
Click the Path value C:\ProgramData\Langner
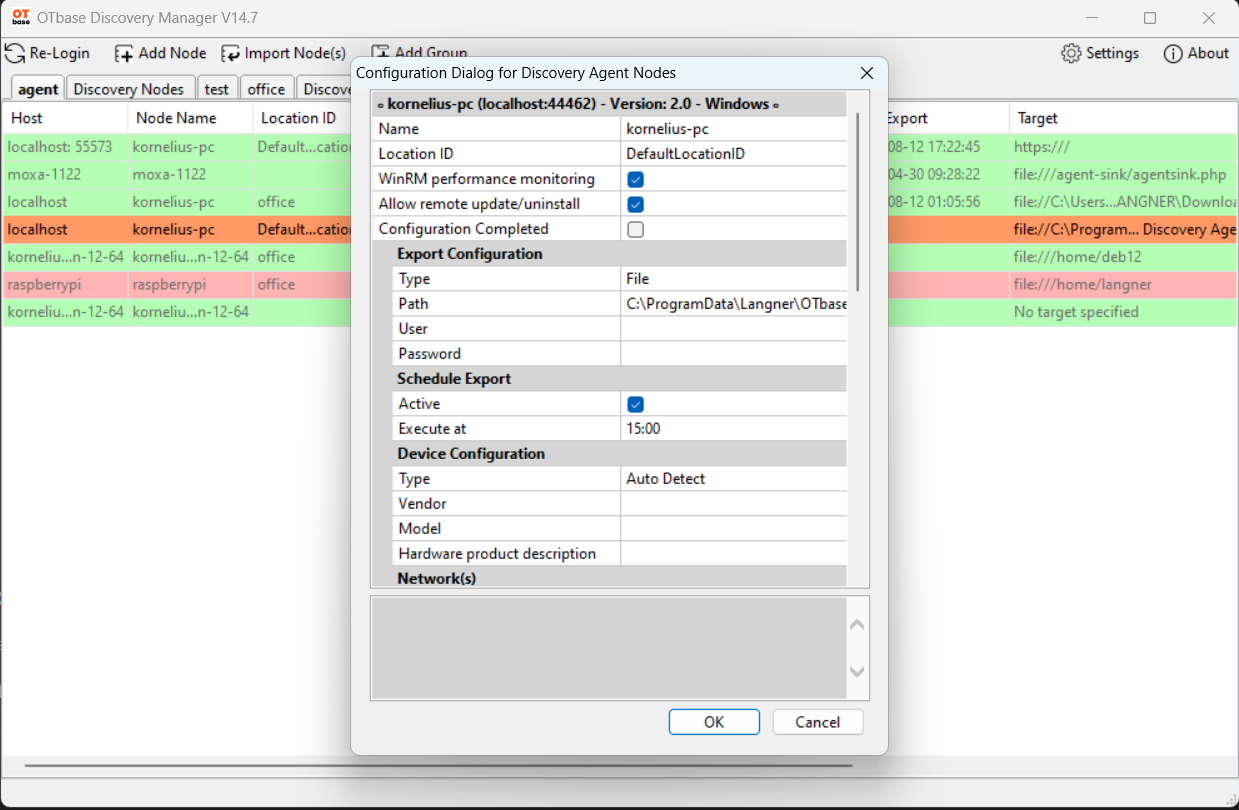tap(733, 303)
